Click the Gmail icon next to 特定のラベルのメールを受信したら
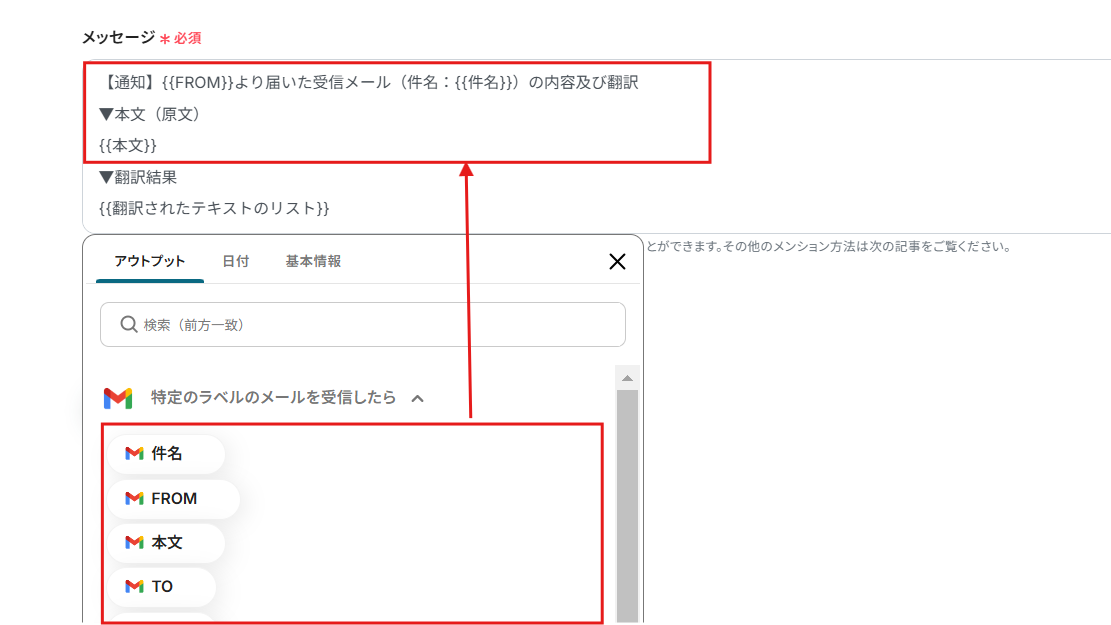 click(120, 397)
